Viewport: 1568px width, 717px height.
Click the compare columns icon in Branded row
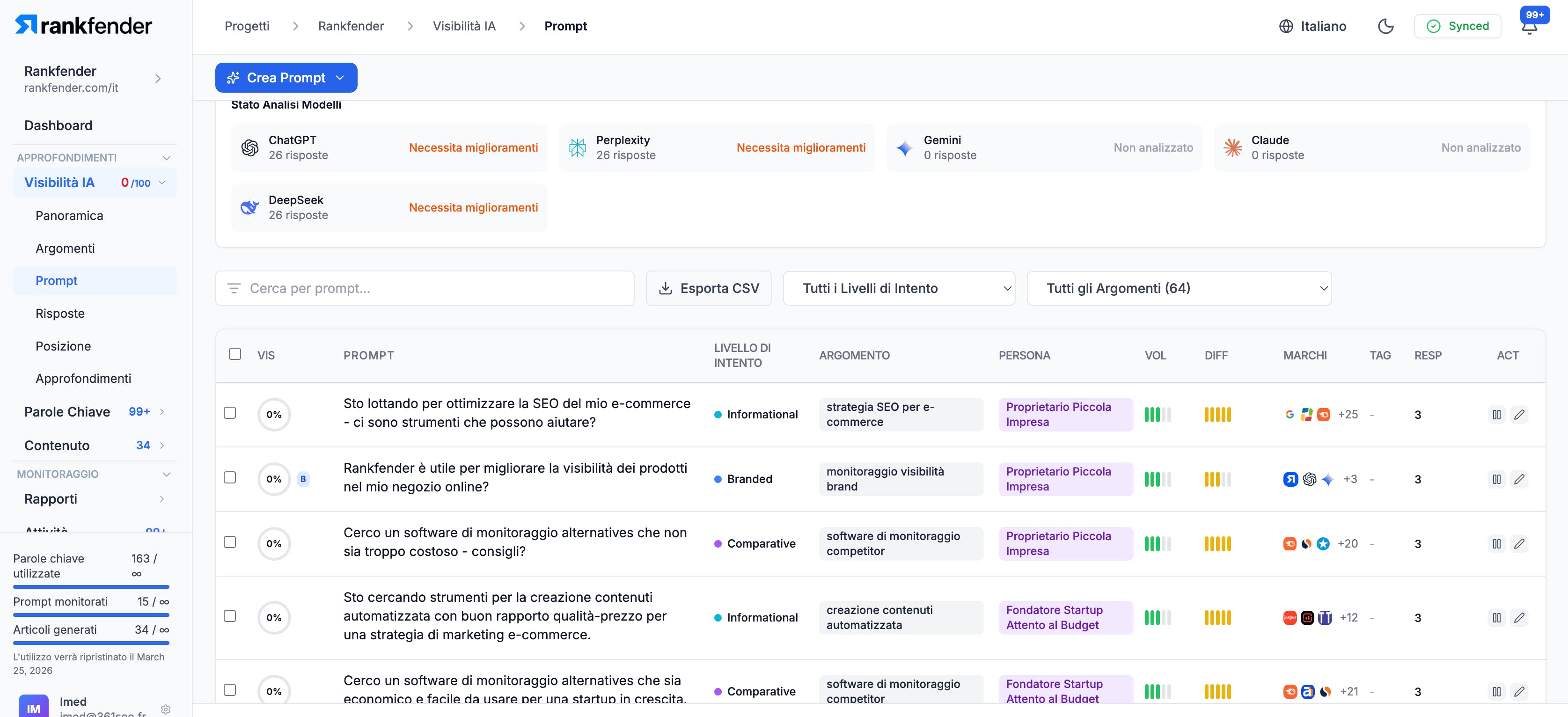(1496, 479)
